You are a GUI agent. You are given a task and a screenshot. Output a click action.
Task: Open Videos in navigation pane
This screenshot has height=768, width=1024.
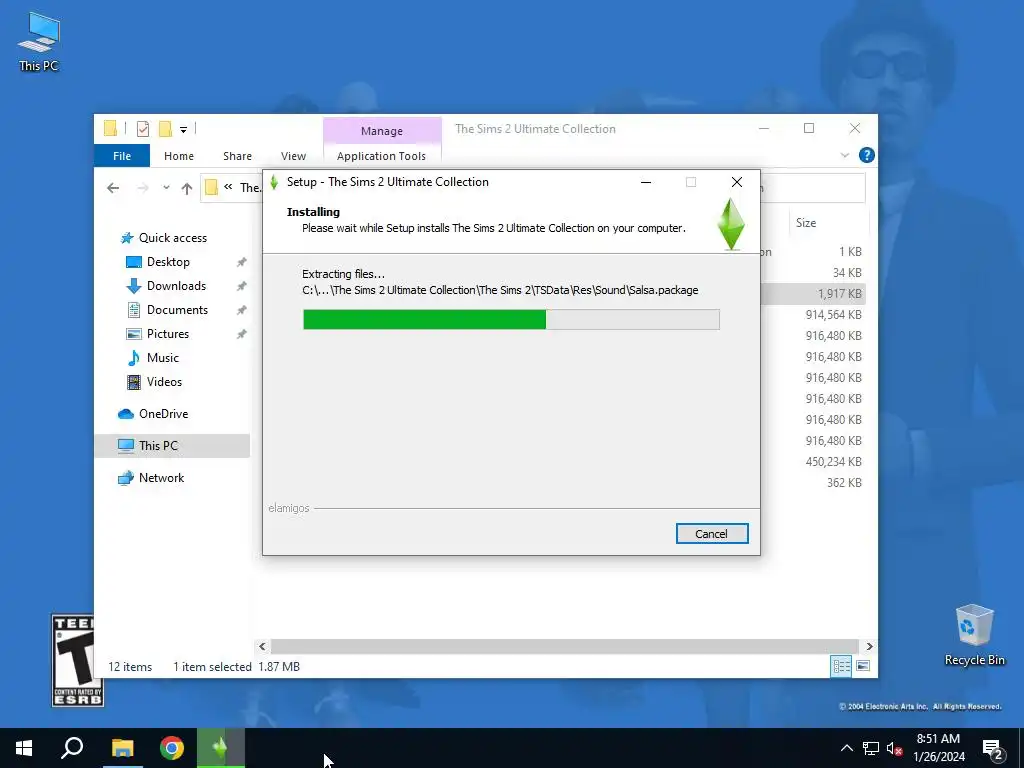pyautogui.click(x=165, y=382)
